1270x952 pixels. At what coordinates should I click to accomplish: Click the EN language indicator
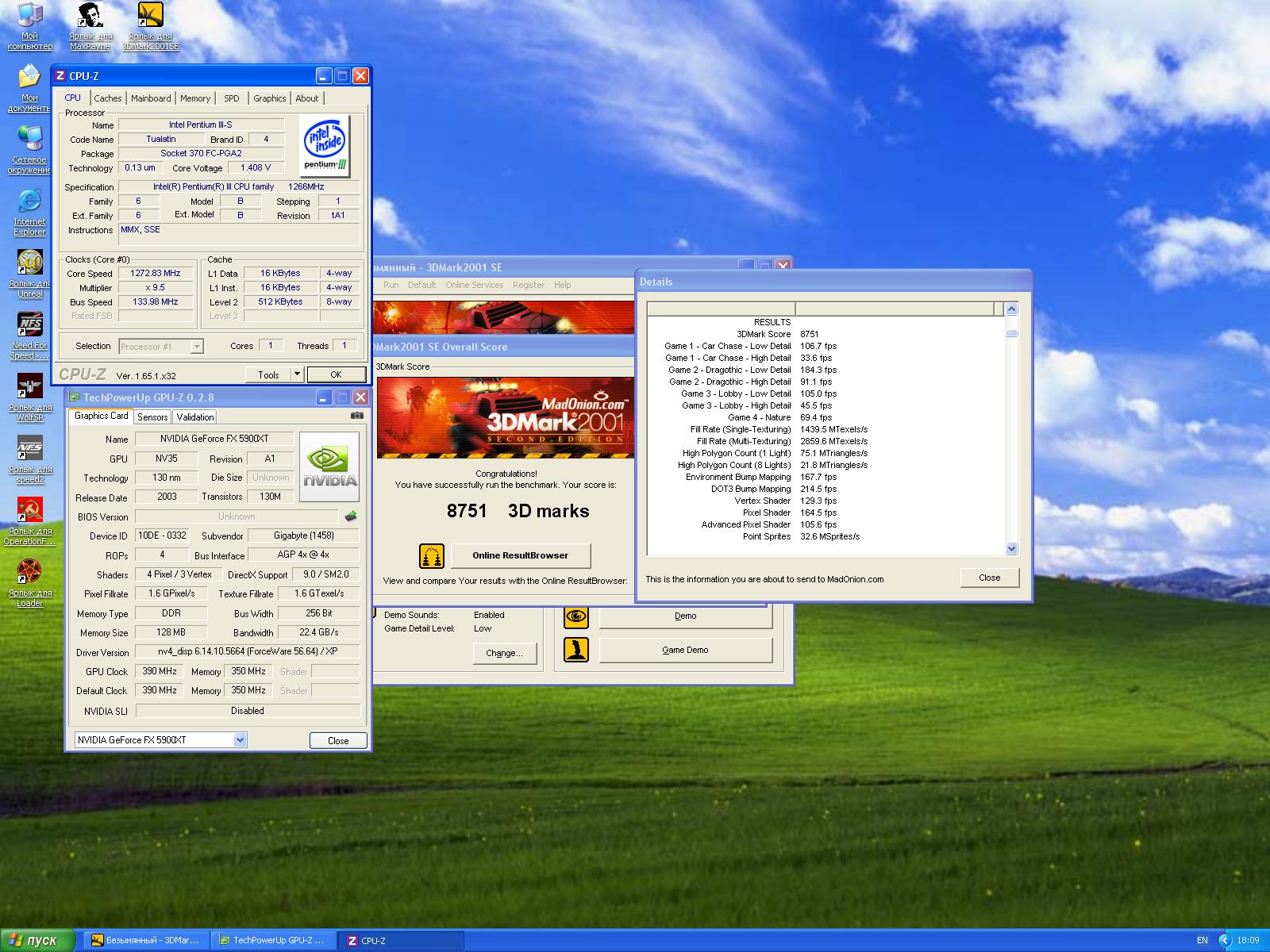pyautogui.click(x=1203, y=940)
